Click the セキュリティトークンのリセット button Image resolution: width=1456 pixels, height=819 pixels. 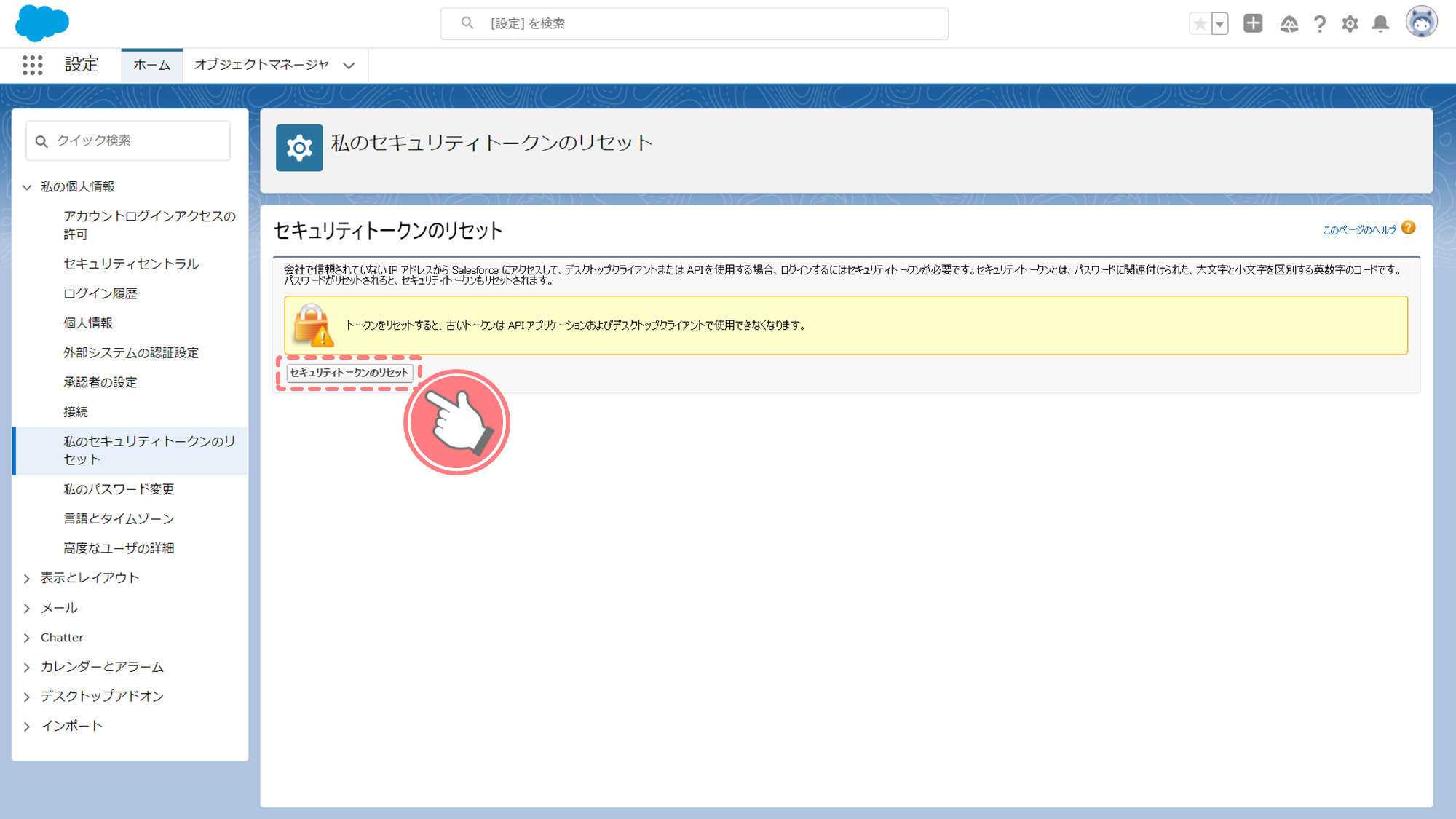point(349,373)
